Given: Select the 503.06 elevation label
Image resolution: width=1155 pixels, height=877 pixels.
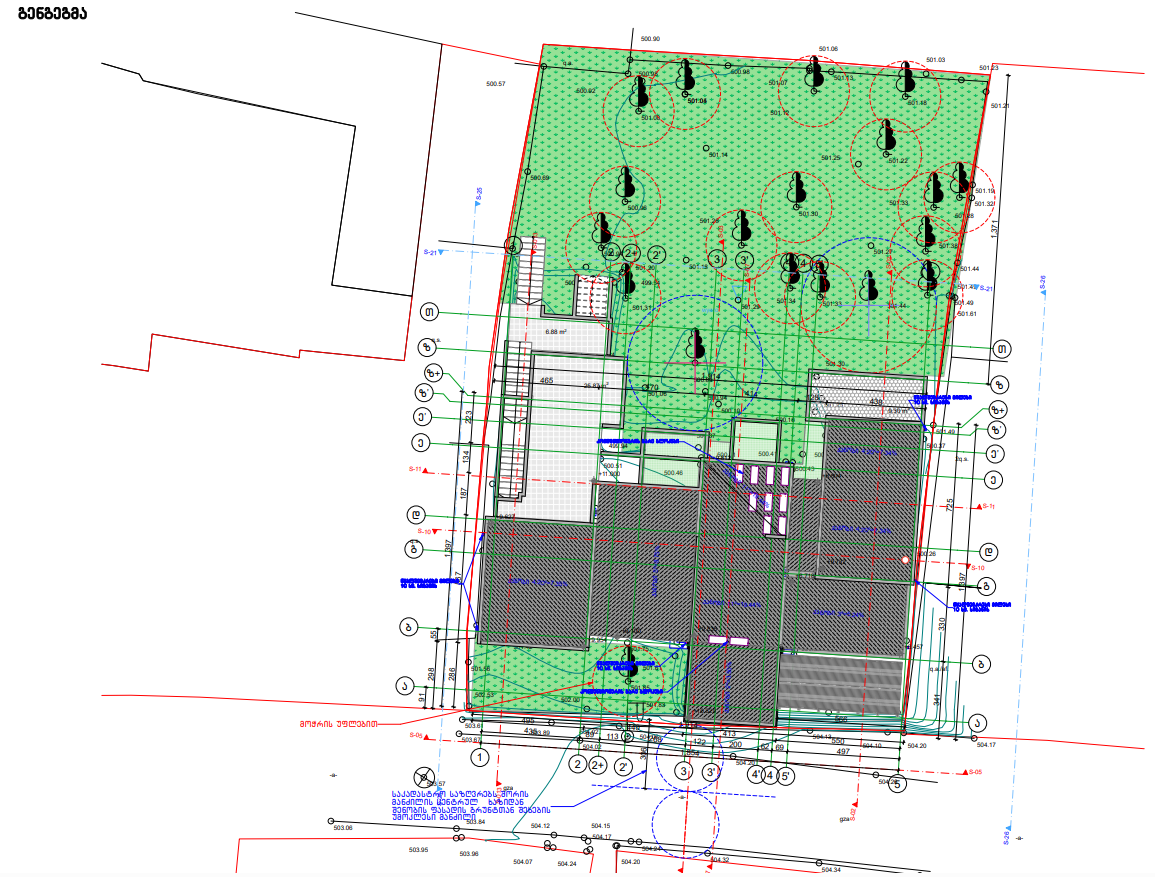Looking at the screenshot, I should pos(343,828).
